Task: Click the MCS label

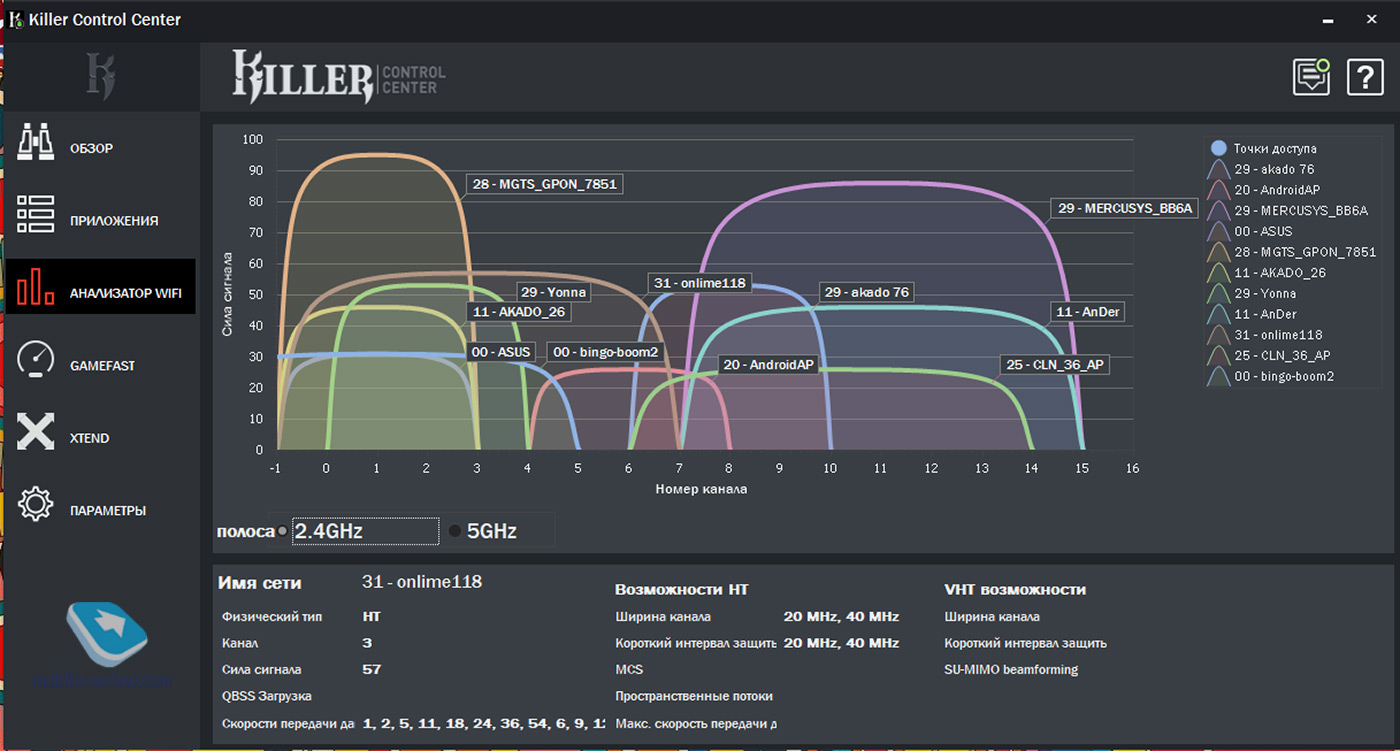Action: [x=629, y=670]
